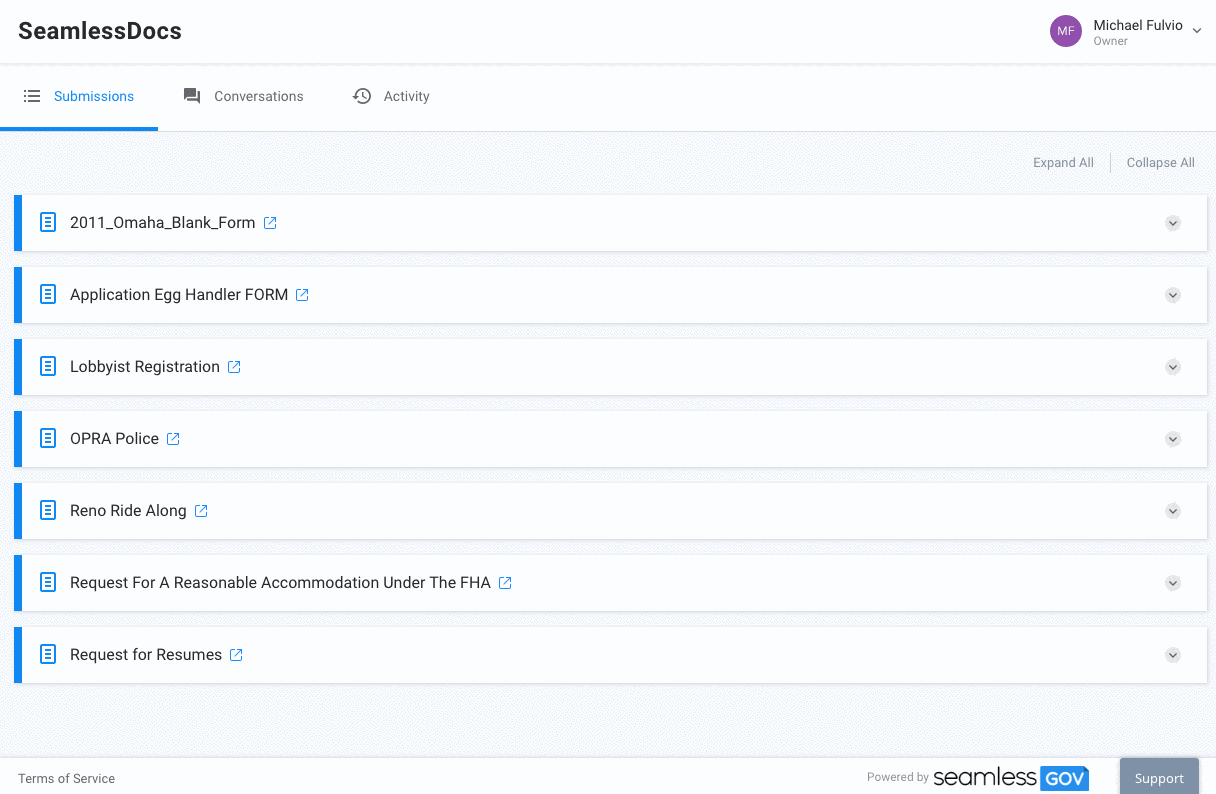
Task: Open the FHA Accommodation request external link icon
Action: [505, 583]
